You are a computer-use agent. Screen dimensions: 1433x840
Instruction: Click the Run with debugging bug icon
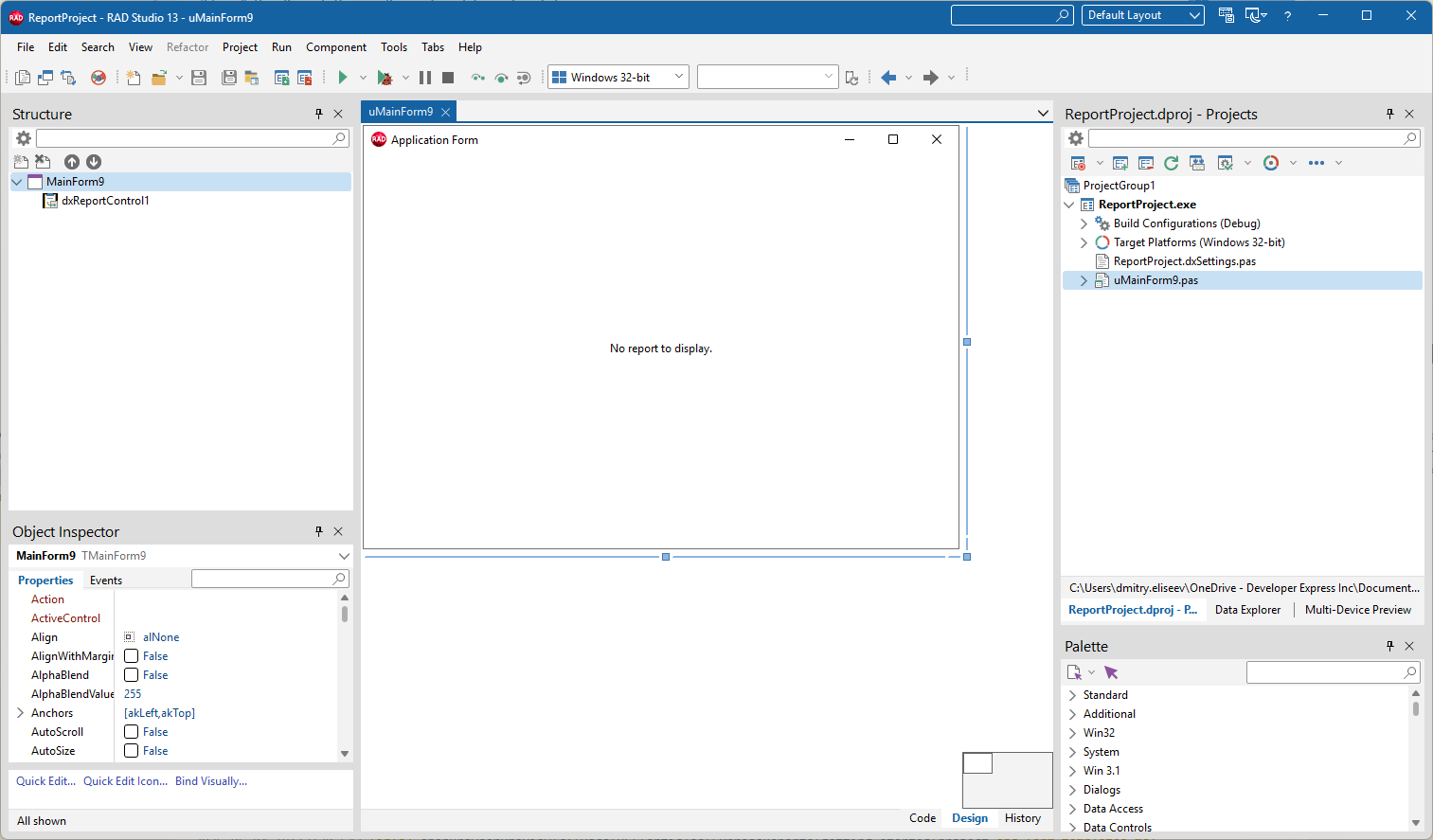tap(385, 78)
